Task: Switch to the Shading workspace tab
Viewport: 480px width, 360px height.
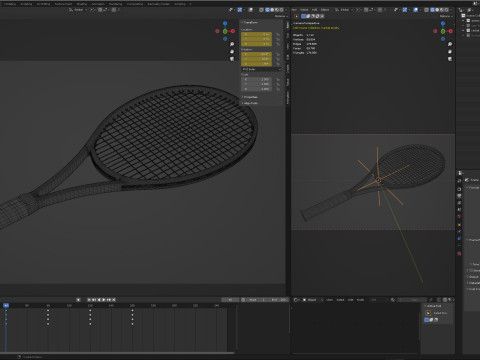Action: [82, 4]
